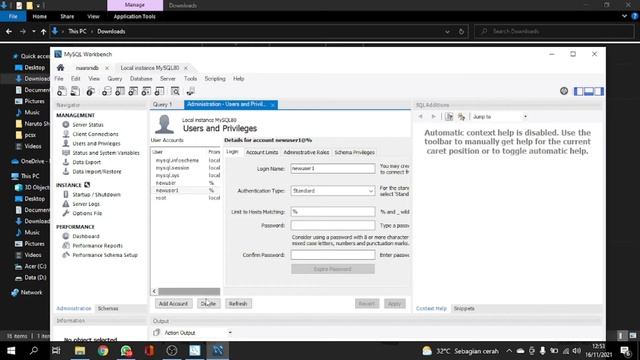The image size is (640, 360).
Task: Click the create new stored procedure toolbar icon
Action: click(146, 91)
